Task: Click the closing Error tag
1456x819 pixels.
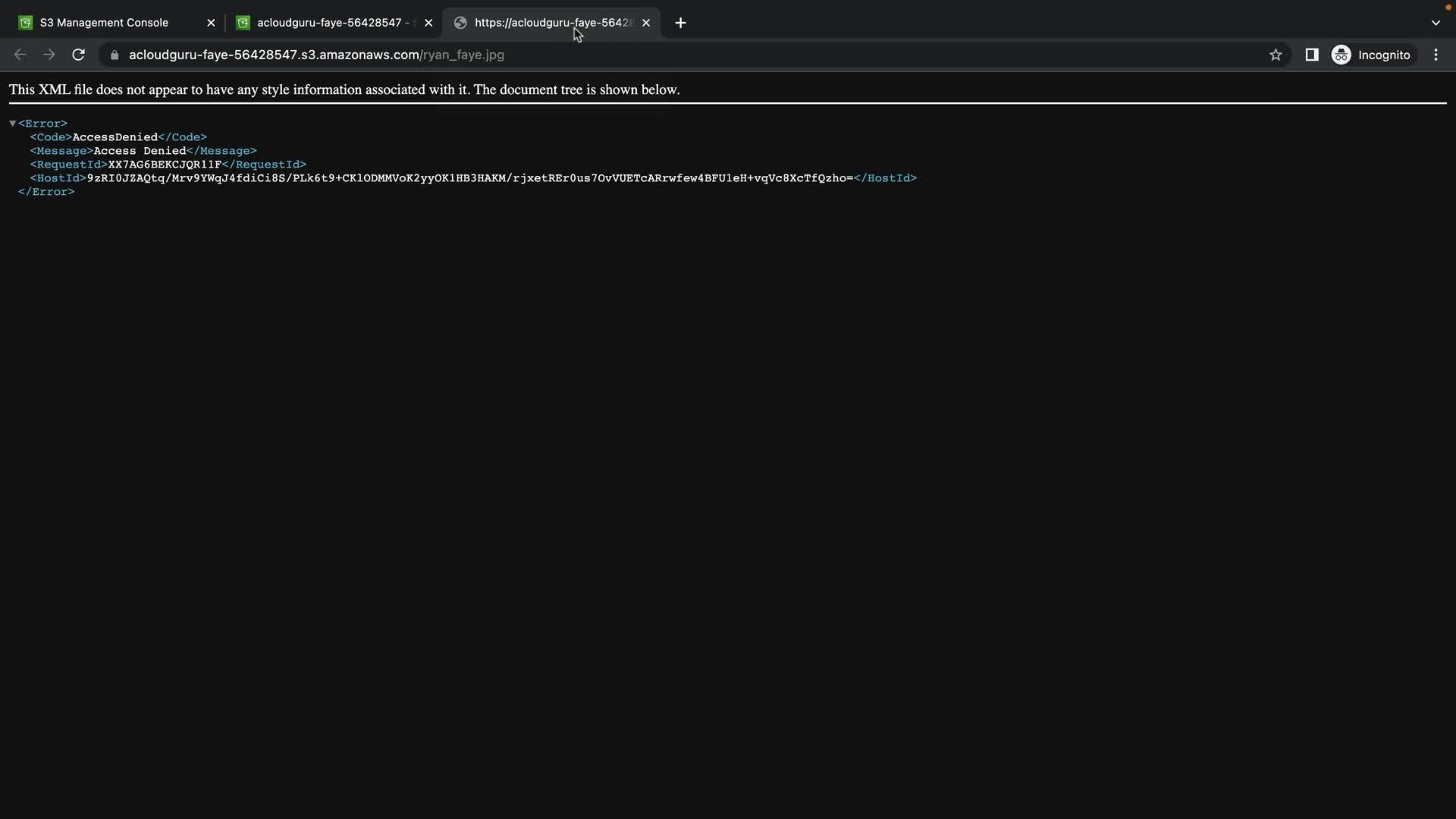Action: tap(46, 192)
